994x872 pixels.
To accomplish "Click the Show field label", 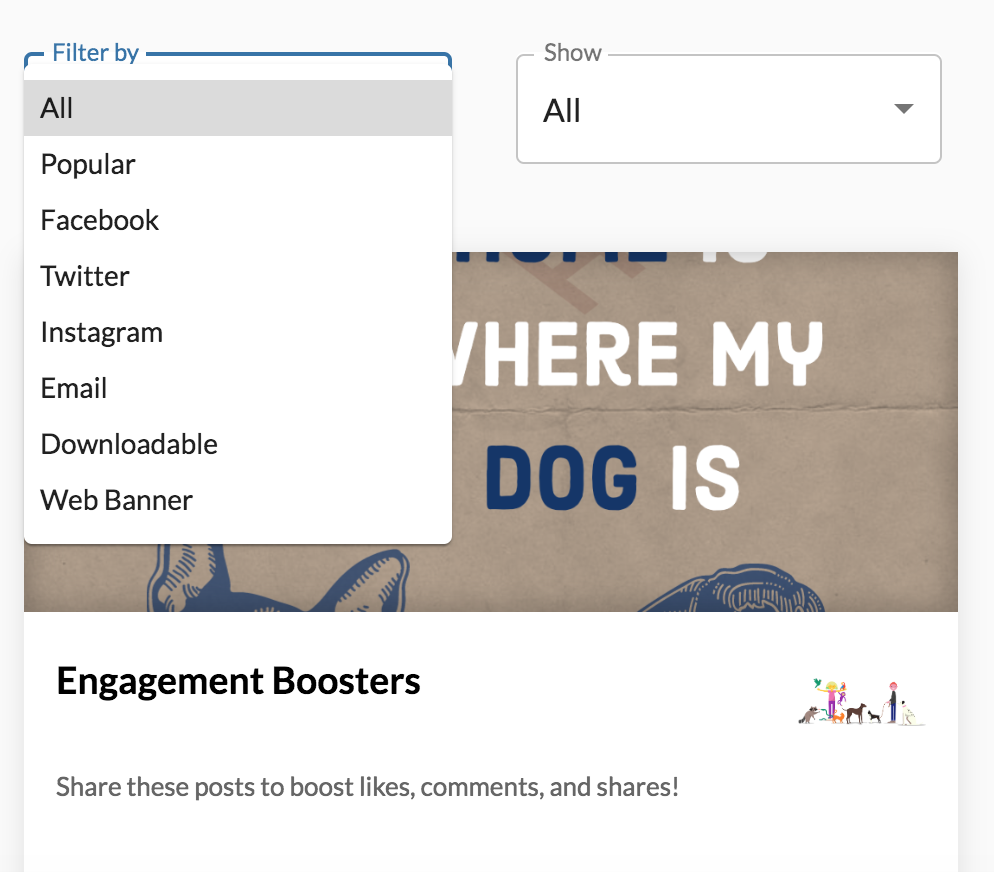I will point(572,53).
